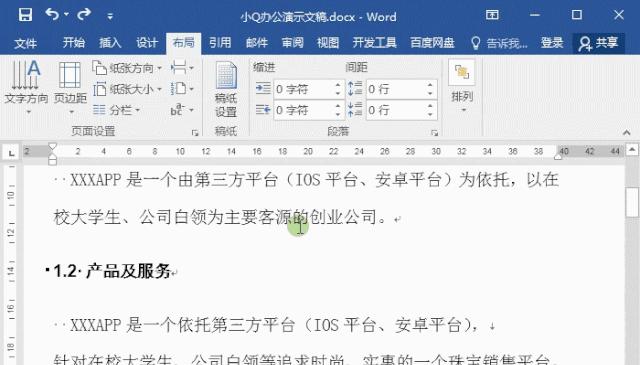640x365 pixels.
Task: Collapse the ribbon with the up chevron
Action: point(627,132)
